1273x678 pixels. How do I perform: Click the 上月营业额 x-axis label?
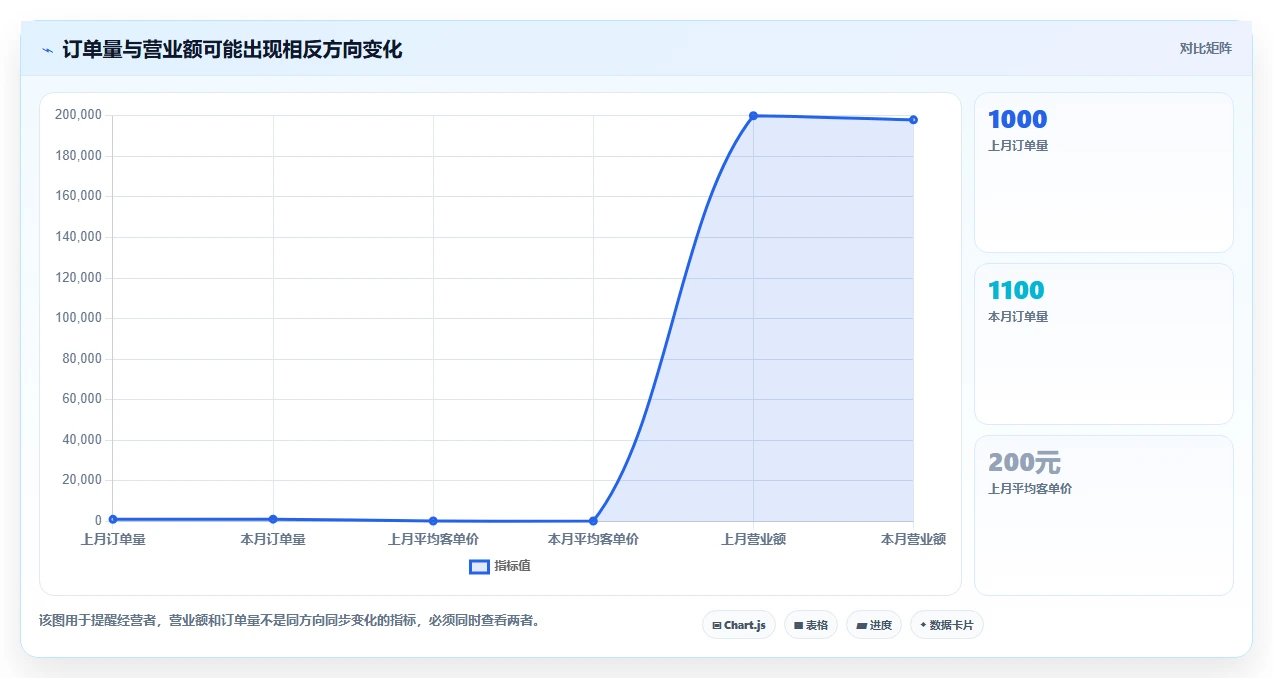[753, 540]
